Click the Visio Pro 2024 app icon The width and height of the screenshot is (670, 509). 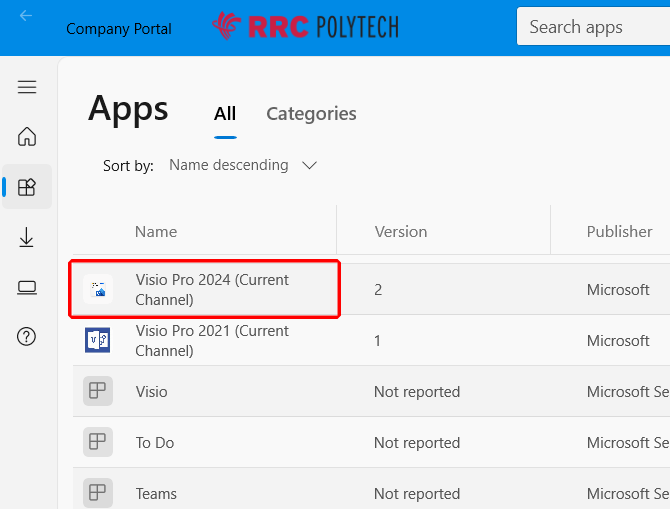pyautogui.click(x=98, y=290)
